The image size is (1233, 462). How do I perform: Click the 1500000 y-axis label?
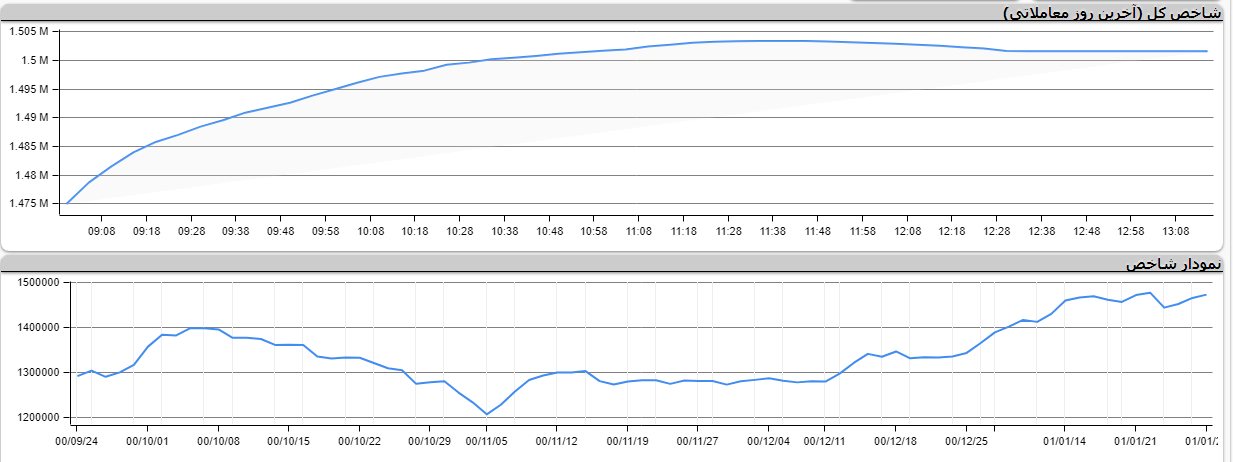[39, 283]
